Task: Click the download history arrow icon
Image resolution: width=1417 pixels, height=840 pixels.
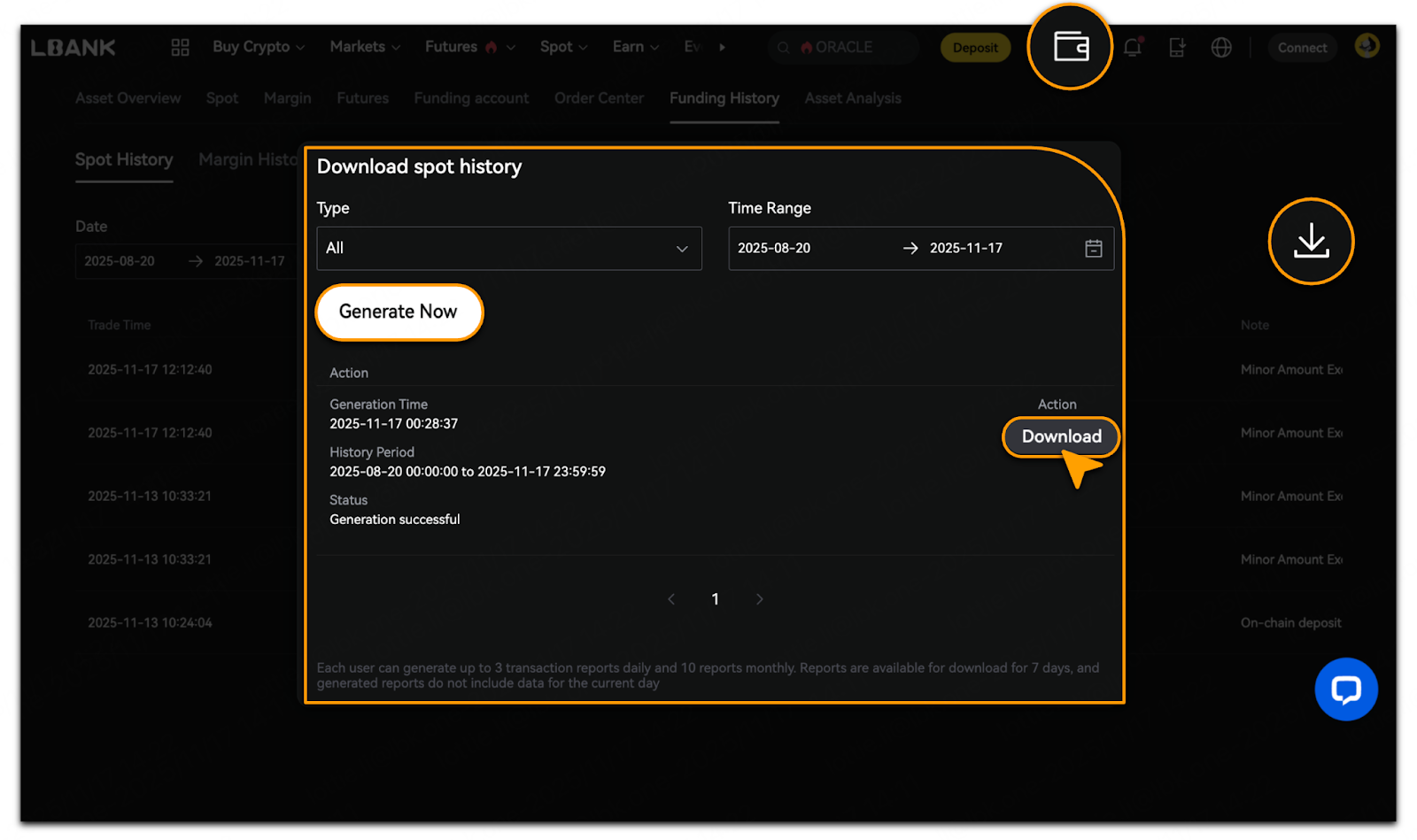Action: 1311,241
